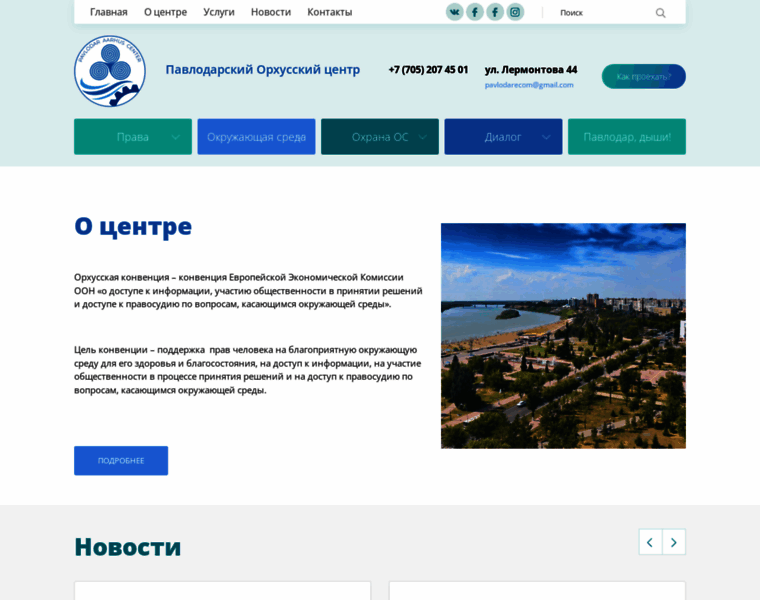Screen dimensions: 760x600
Task: Click the phone number +7 (705) 207 45 01
Action: [x=428, y=70]
